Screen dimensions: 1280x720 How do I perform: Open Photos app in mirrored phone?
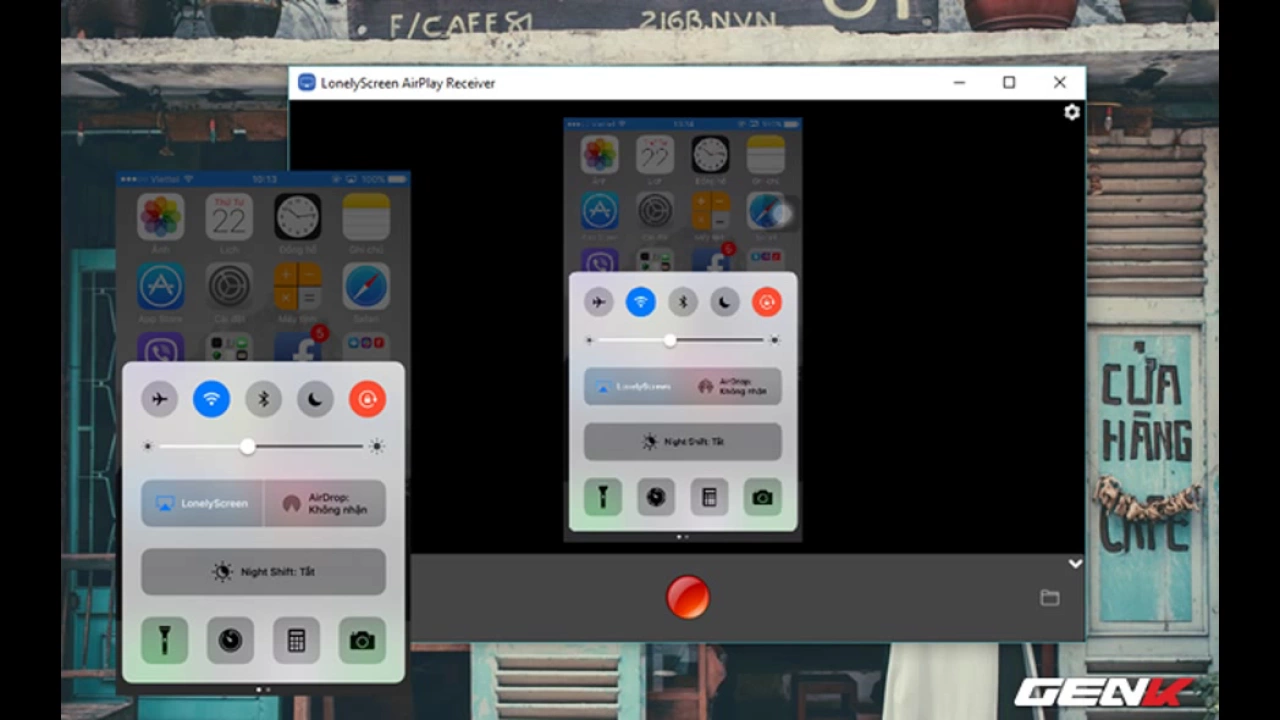pyautogui.click(x=599, y=155)
